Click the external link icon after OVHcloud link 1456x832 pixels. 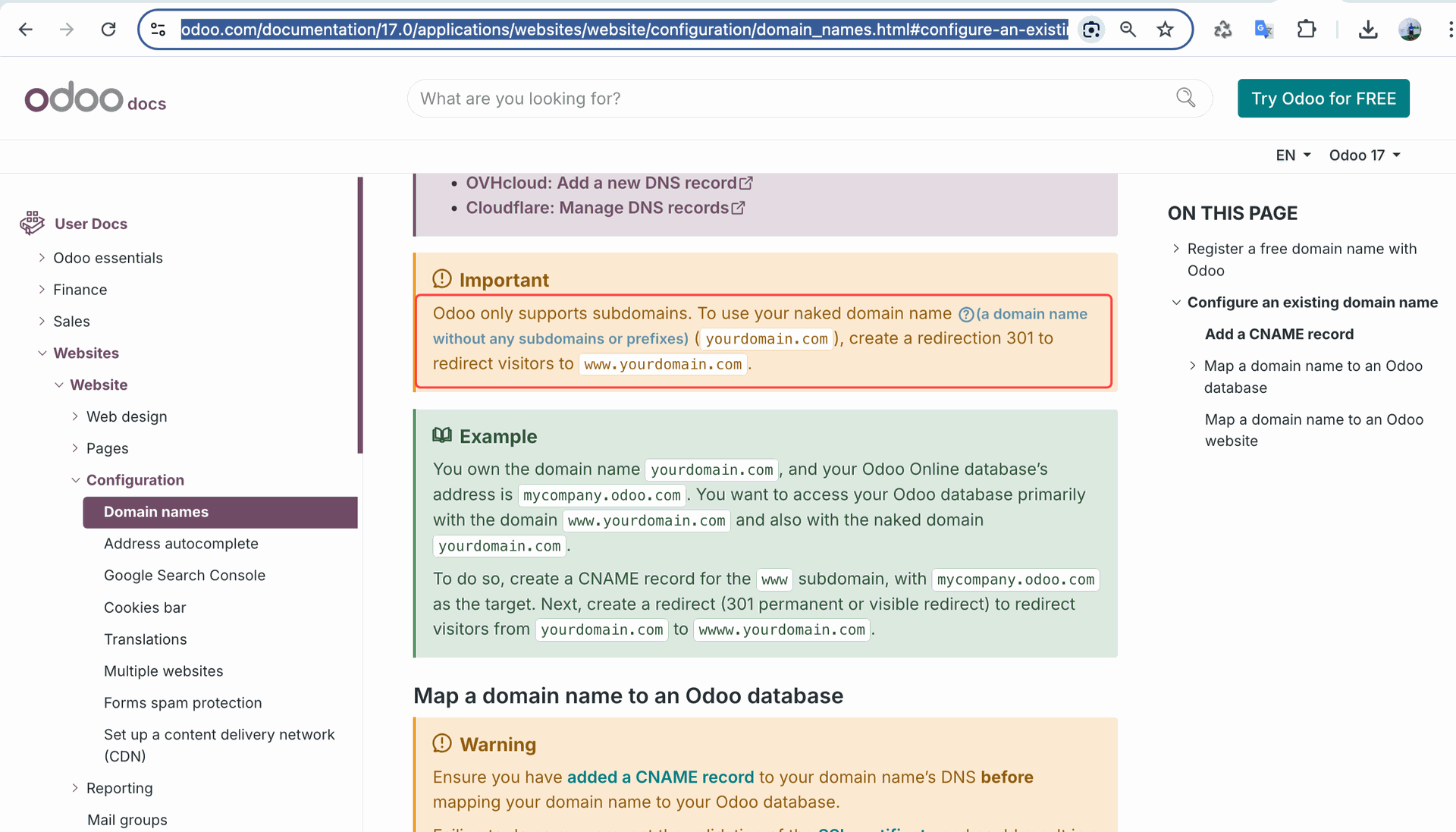pos(746,183)
